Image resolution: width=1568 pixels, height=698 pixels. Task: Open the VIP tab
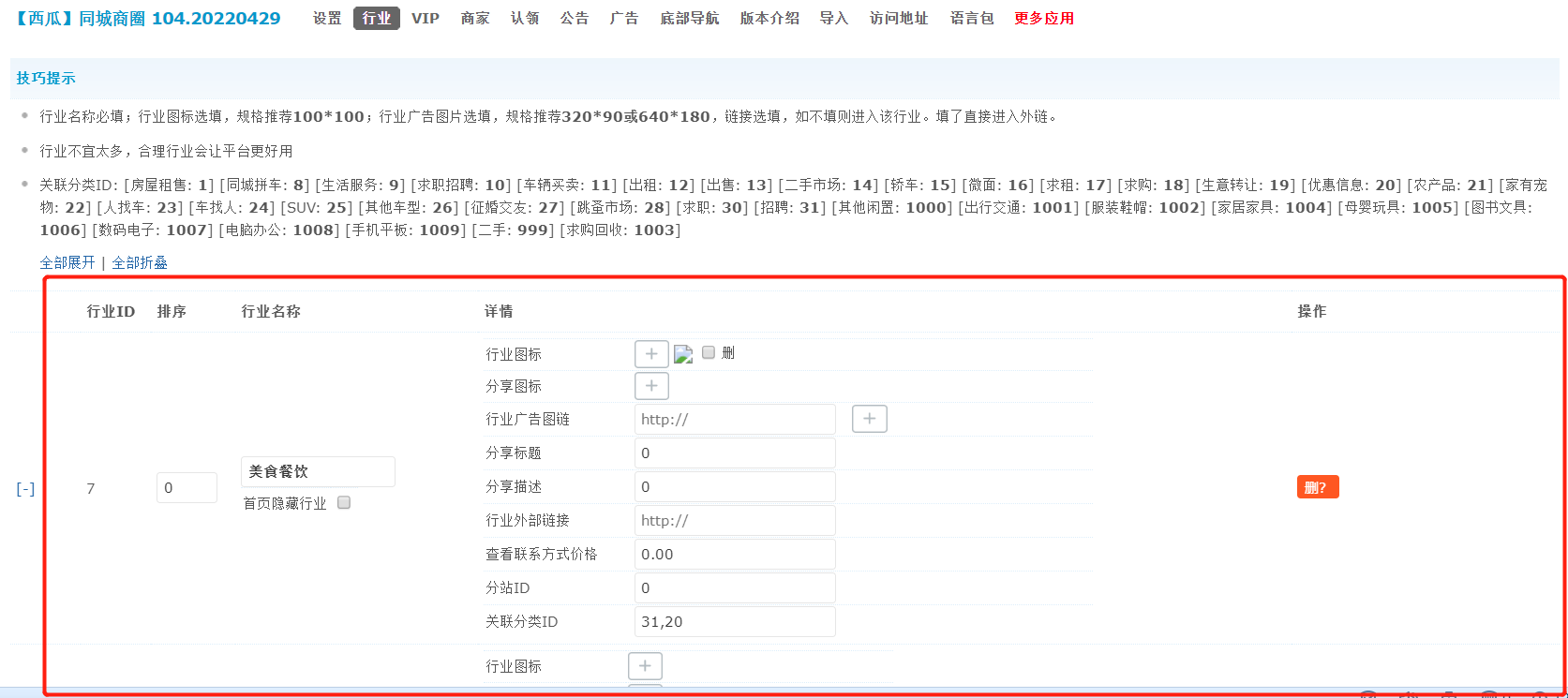tap(426, 18)
